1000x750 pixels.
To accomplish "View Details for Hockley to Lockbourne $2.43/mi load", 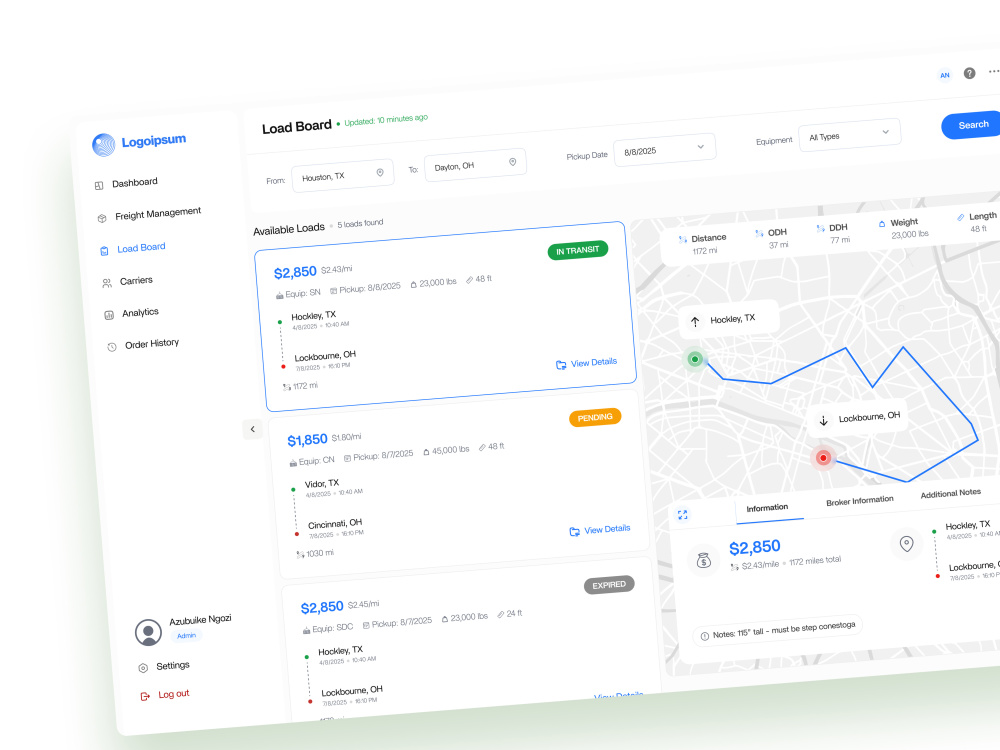I will [x=587, y=363].
